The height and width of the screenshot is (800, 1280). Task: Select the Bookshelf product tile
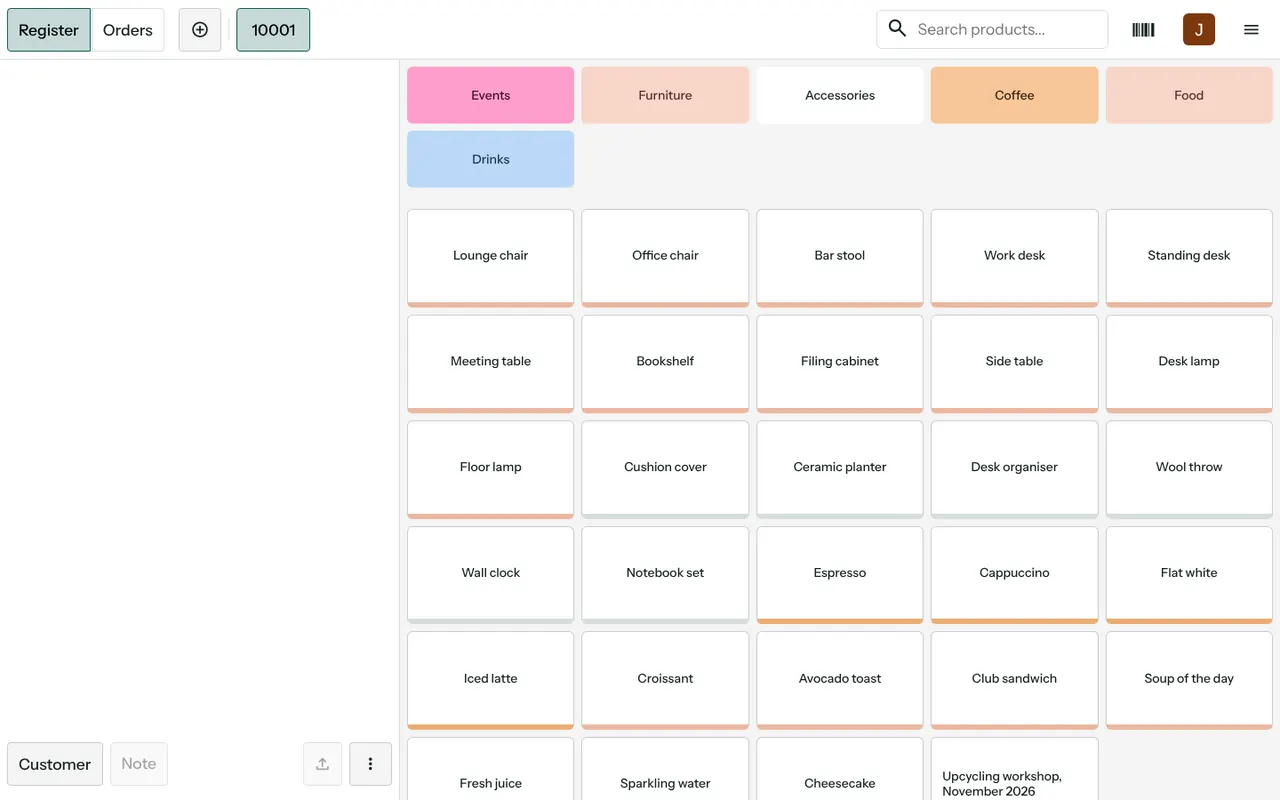click(x=665, y=362)
